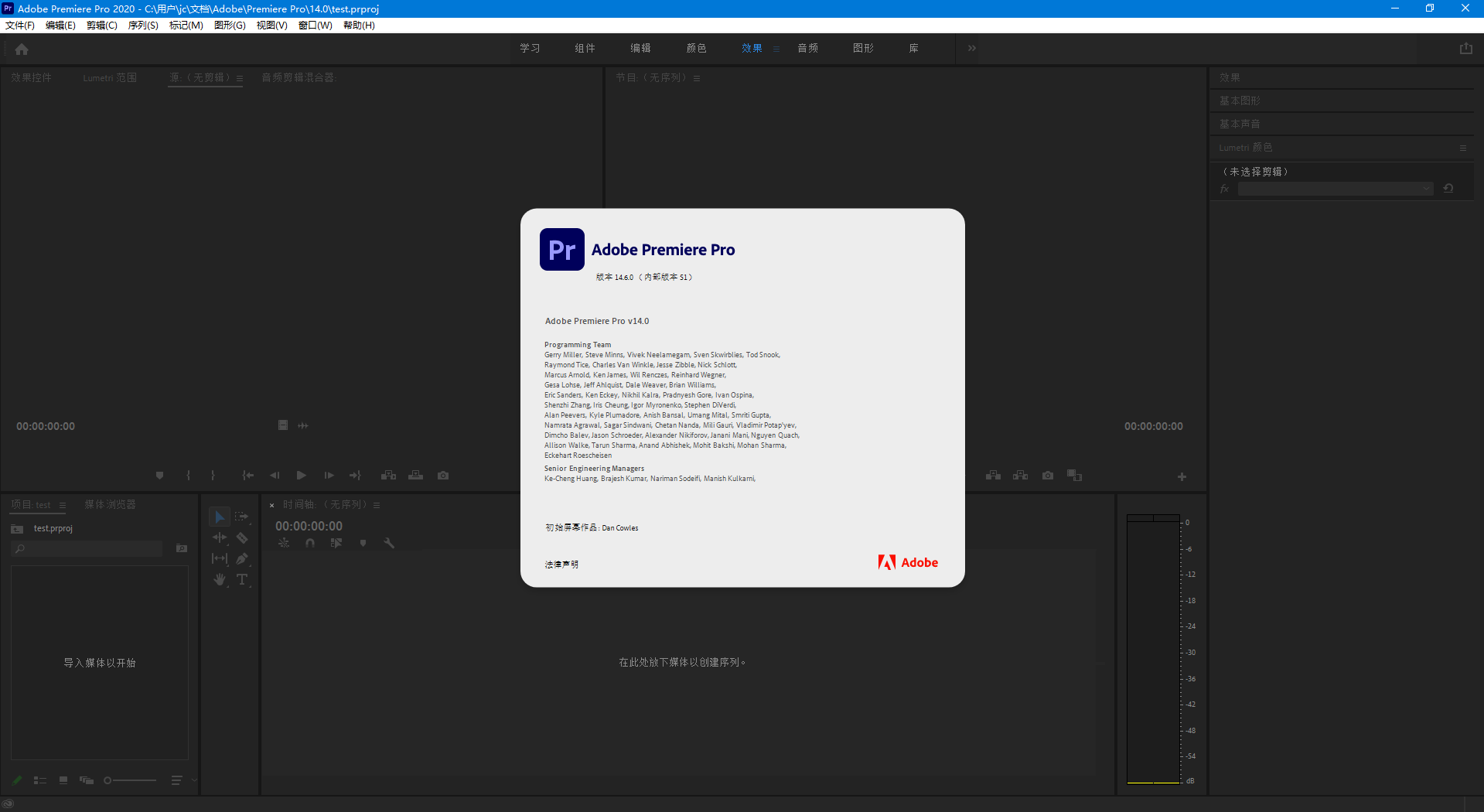The height and width of the screenshot is (812, 1484).
Task: Click the Extract button in Program monitor
Action: (1021, 476)
